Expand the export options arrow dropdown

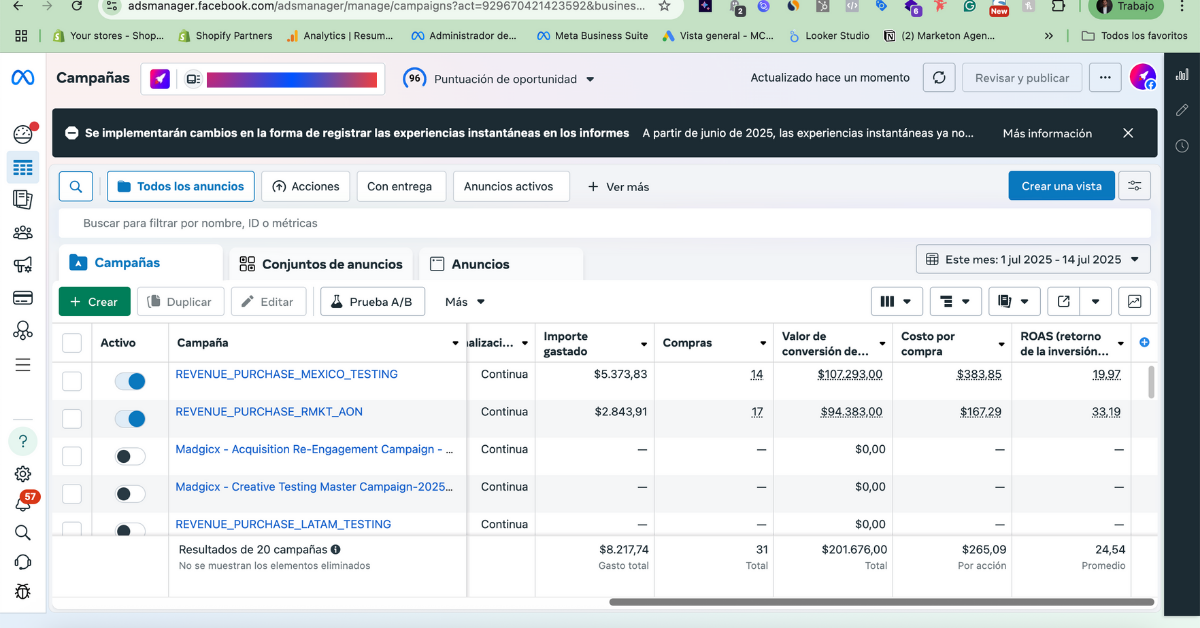1096,301
